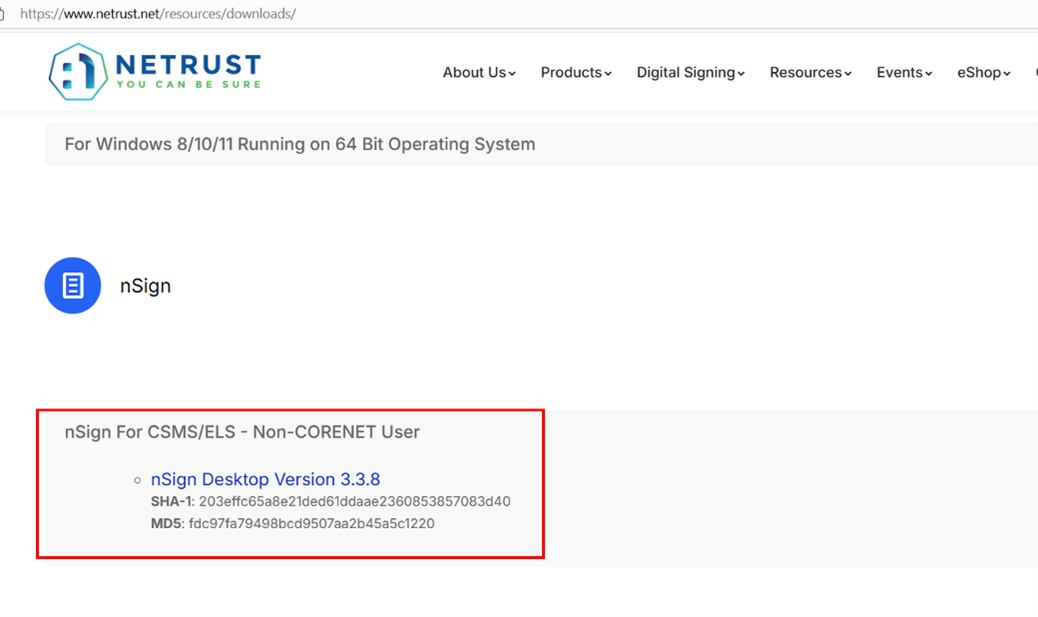Expand the eShop menu

pyautogui.click(x=984, y=72)
